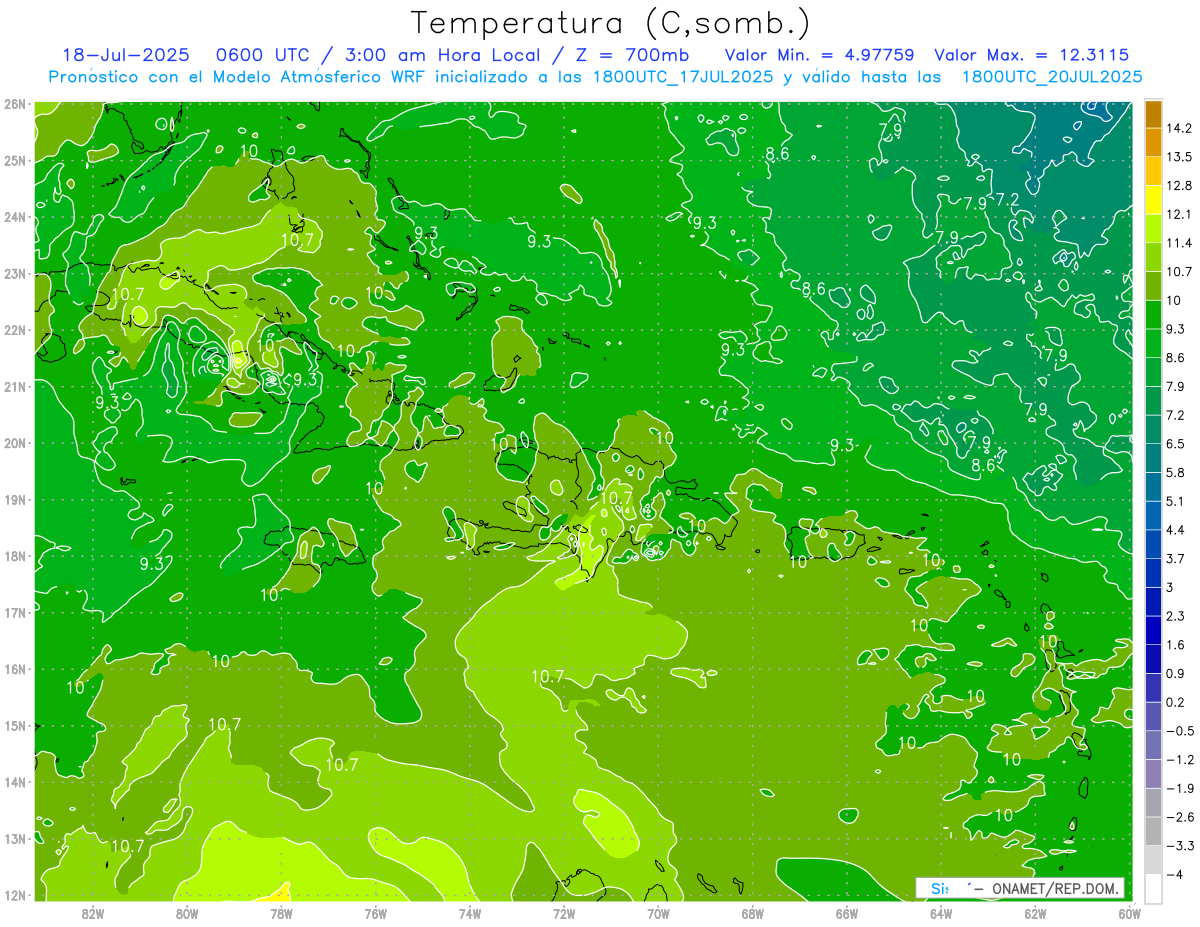Click the '76W' longitude axis label
This screenshot has width=1200, height=927.
(x=375, y=913)
